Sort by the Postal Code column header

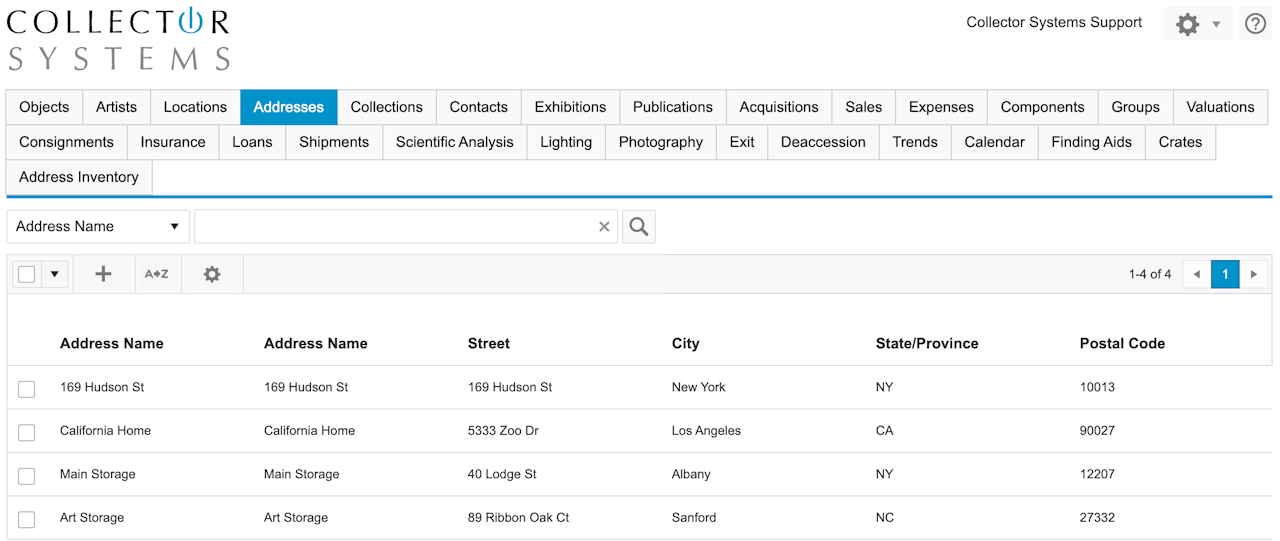coord(1122,343)
